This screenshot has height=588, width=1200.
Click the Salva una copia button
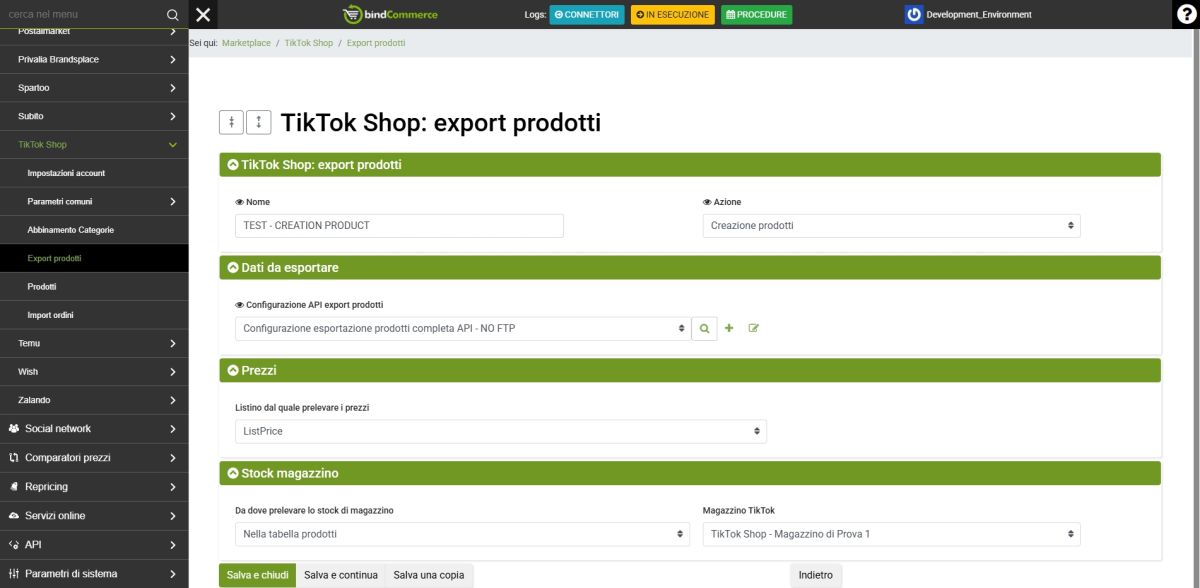click(429, 575)
